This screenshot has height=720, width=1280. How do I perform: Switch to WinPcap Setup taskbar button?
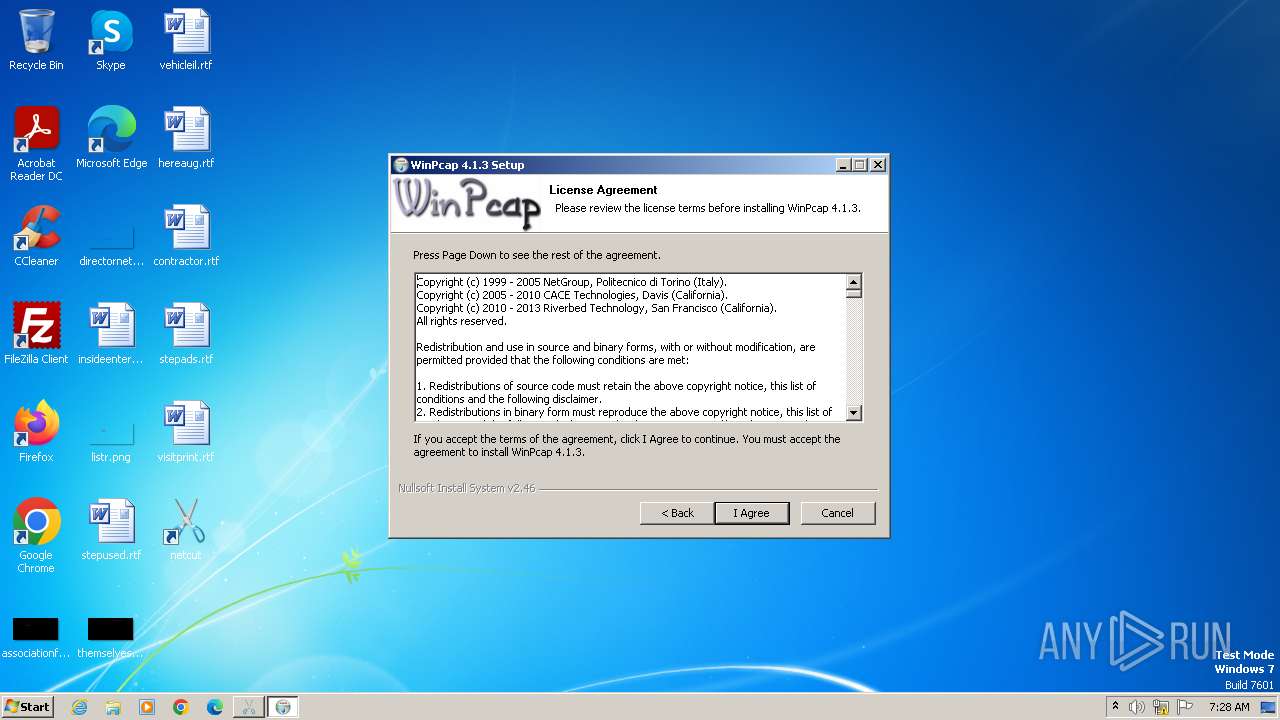point(283,707)
